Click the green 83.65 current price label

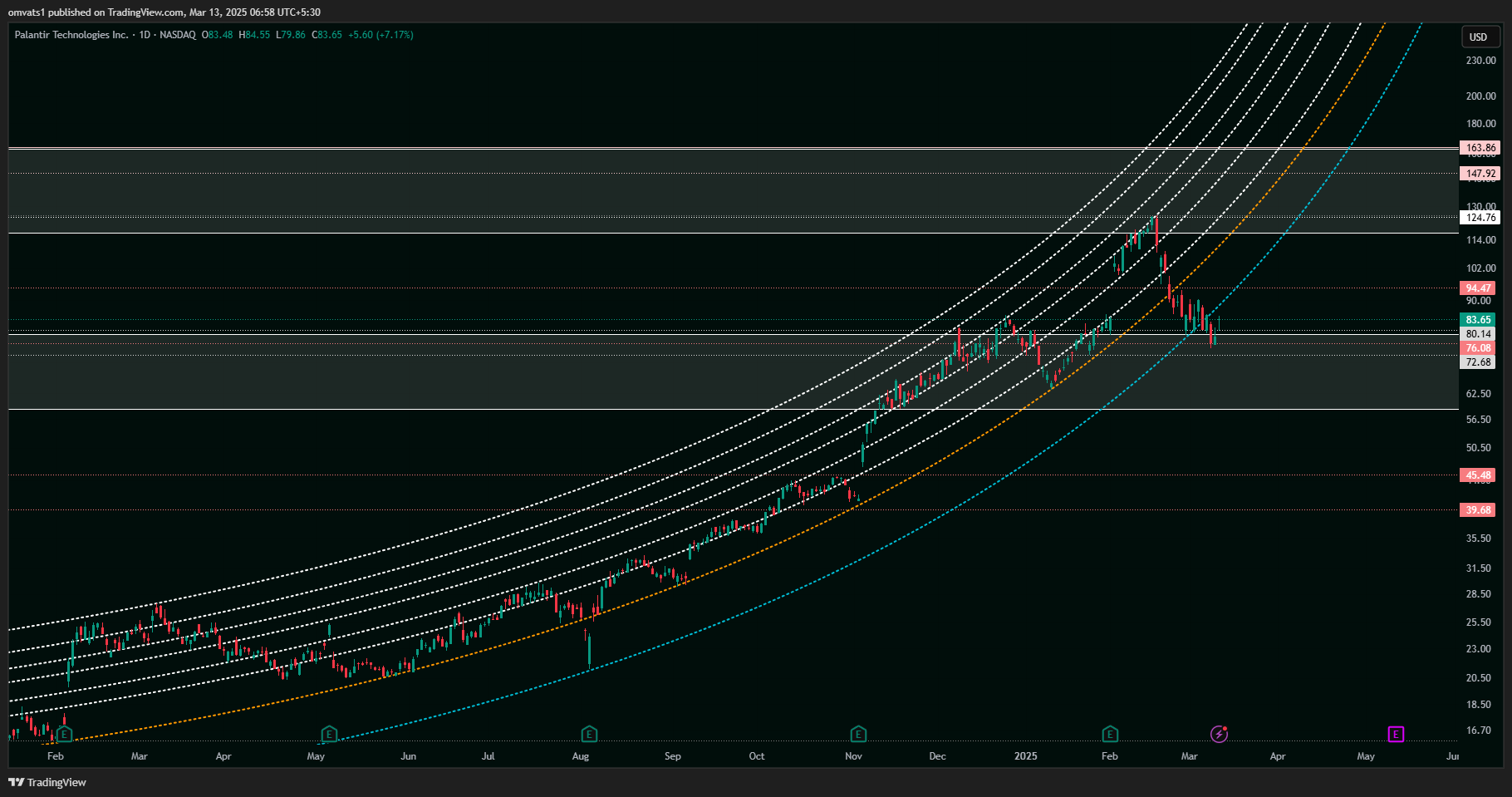click(1478, 320)
